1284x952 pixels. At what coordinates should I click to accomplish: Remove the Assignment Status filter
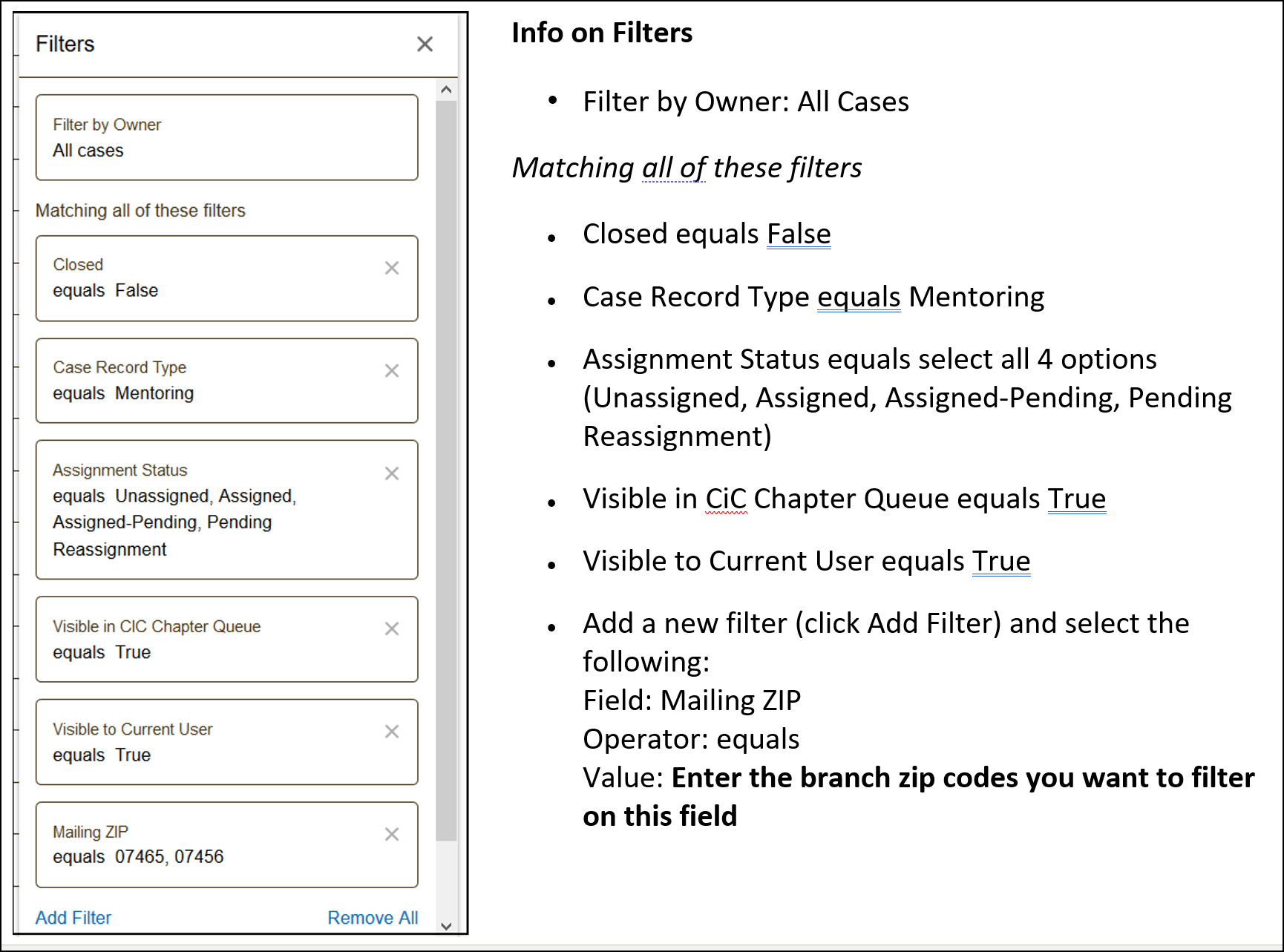(x=392, y=473)
